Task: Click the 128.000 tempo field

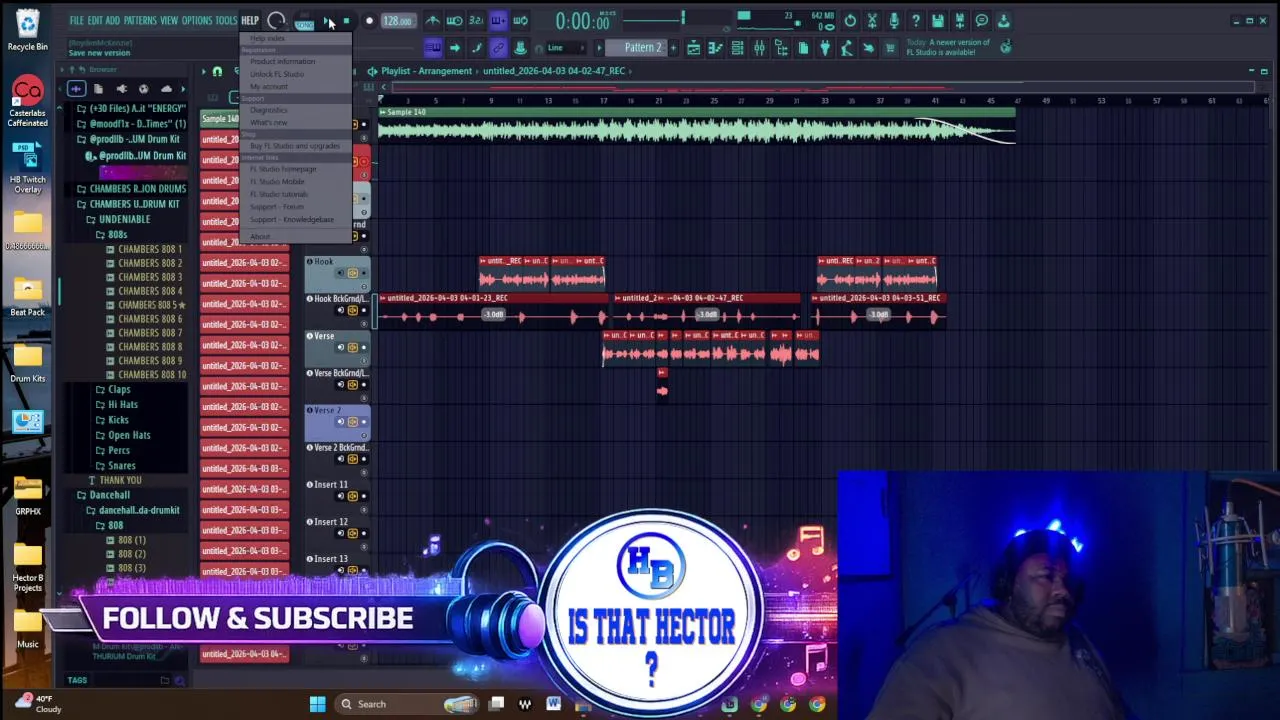Action: click(397, 21)
